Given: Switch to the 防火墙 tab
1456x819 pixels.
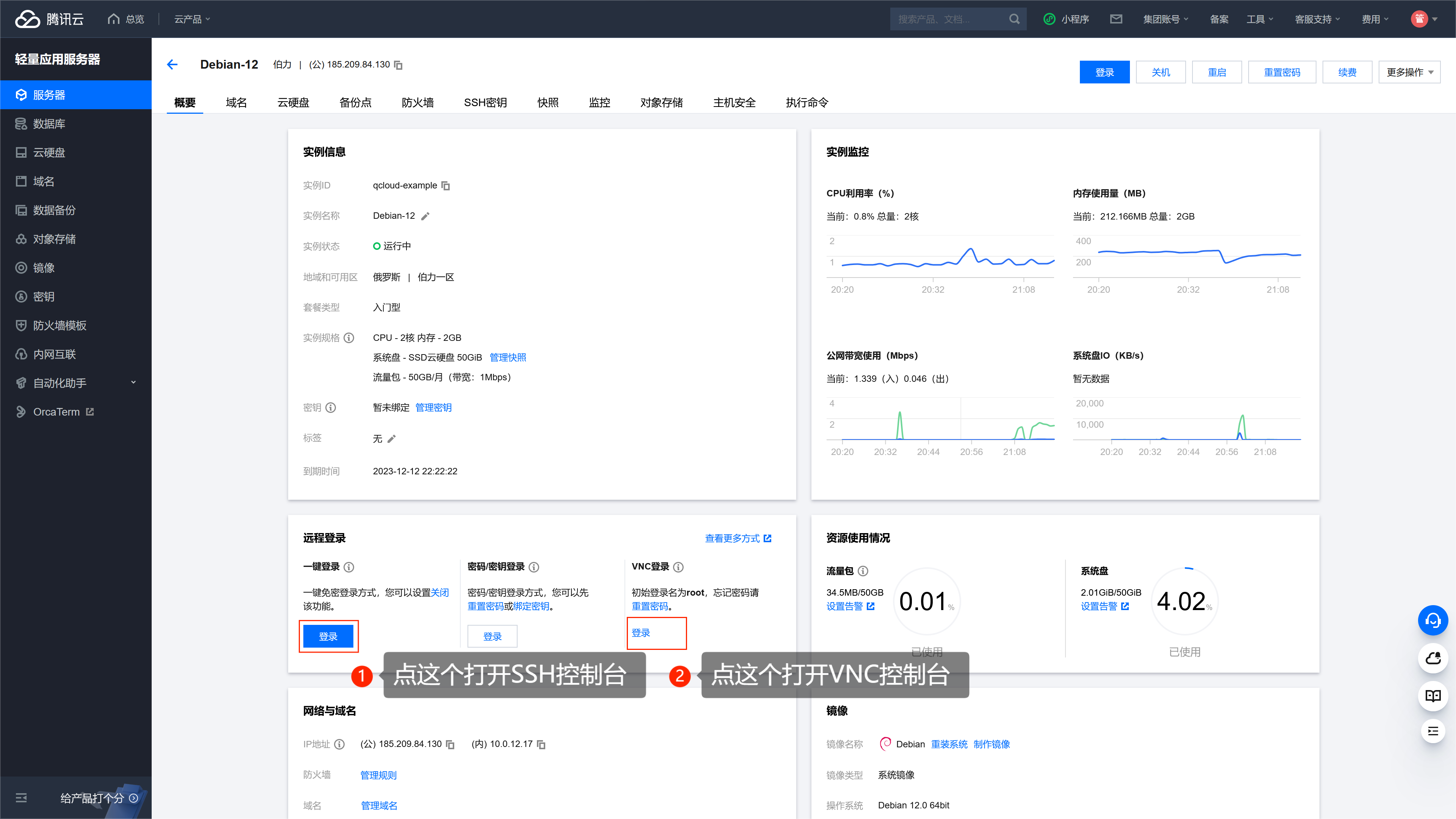Looking at the screenshot, I should tap(418, 102).
